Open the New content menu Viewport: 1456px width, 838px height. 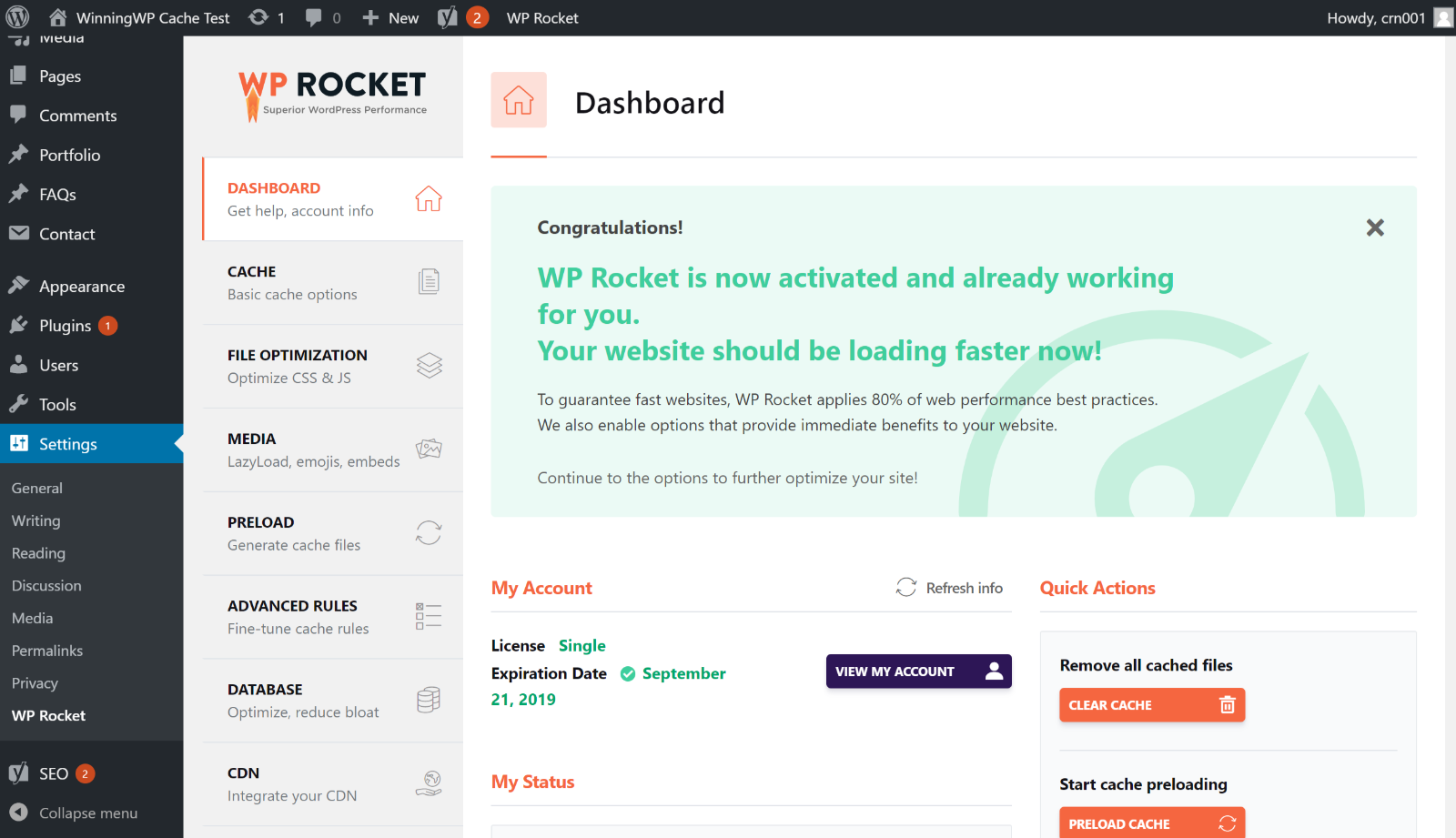pyautogui.click(x=390, y=17)
